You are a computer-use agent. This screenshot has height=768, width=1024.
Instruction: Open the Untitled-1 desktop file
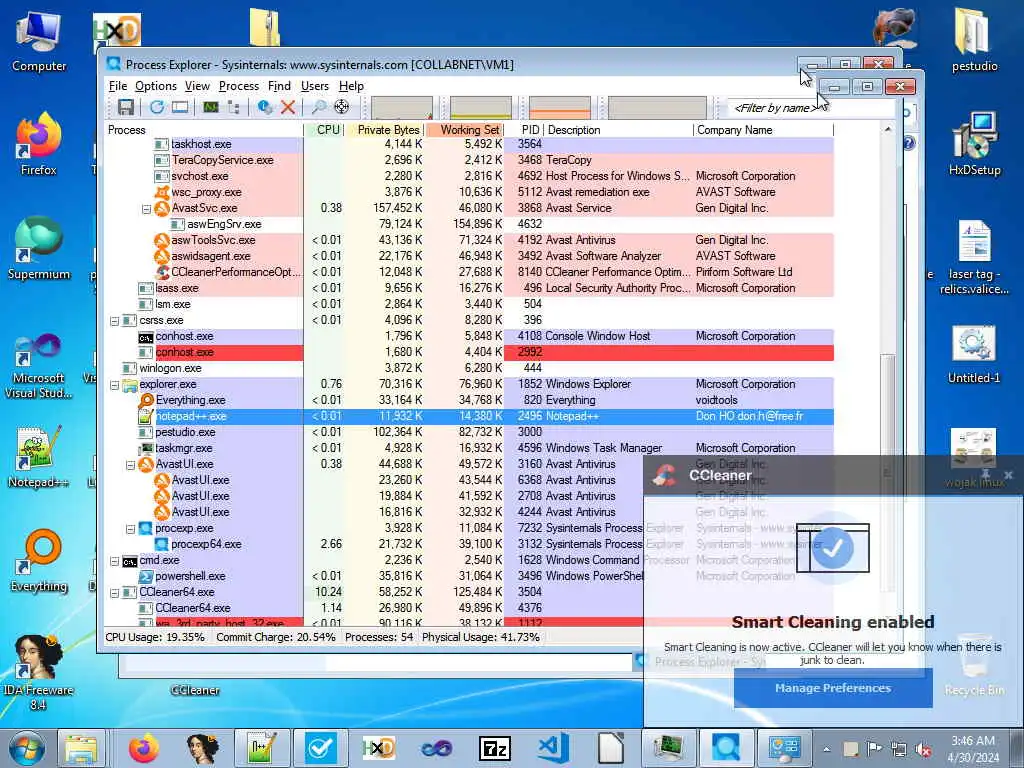pyautogui.click(x=974, y=353)
